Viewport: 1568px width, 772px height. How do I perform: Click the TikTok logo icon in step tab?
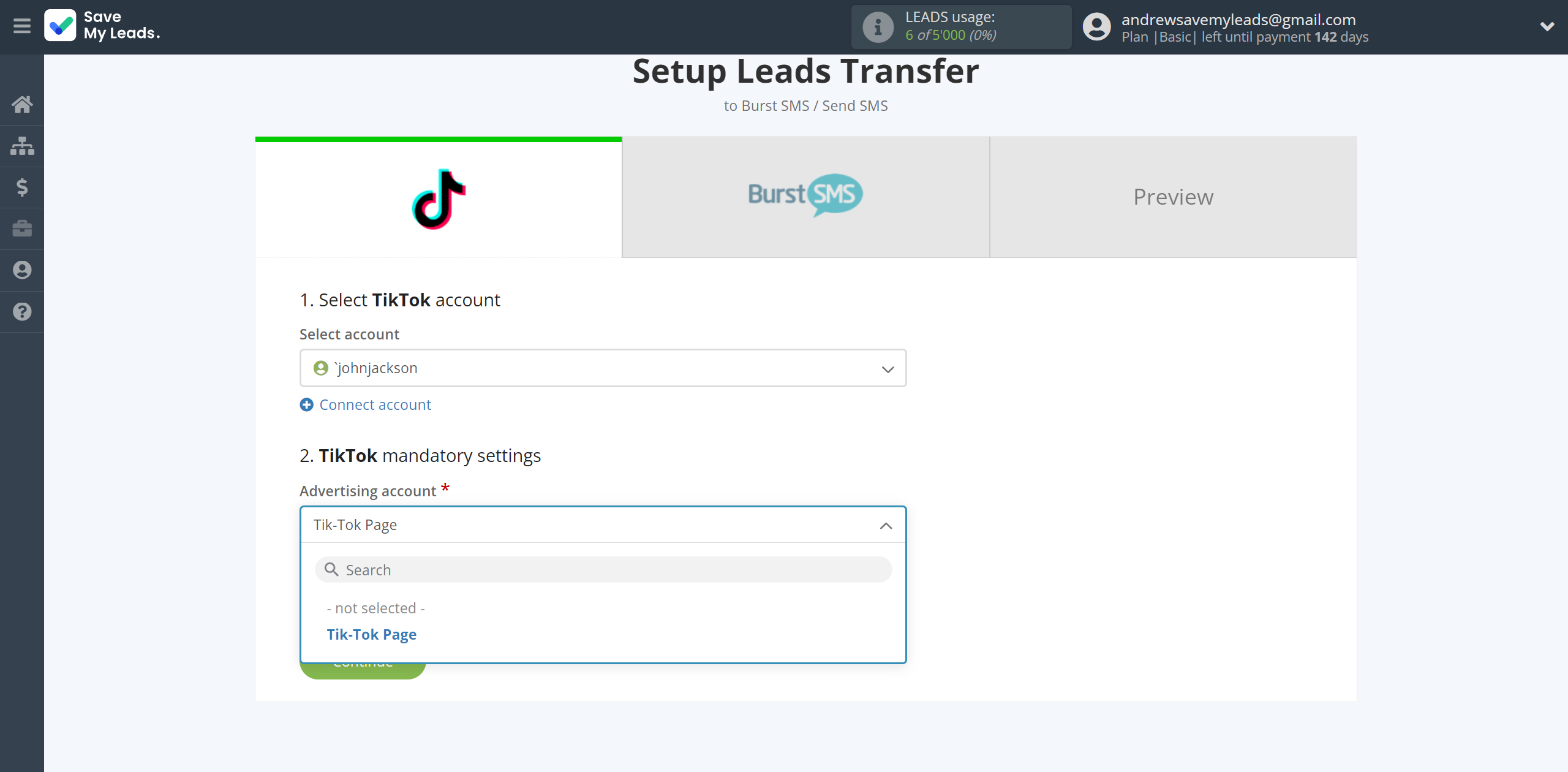pyautogui.click(x=438, y=196)
